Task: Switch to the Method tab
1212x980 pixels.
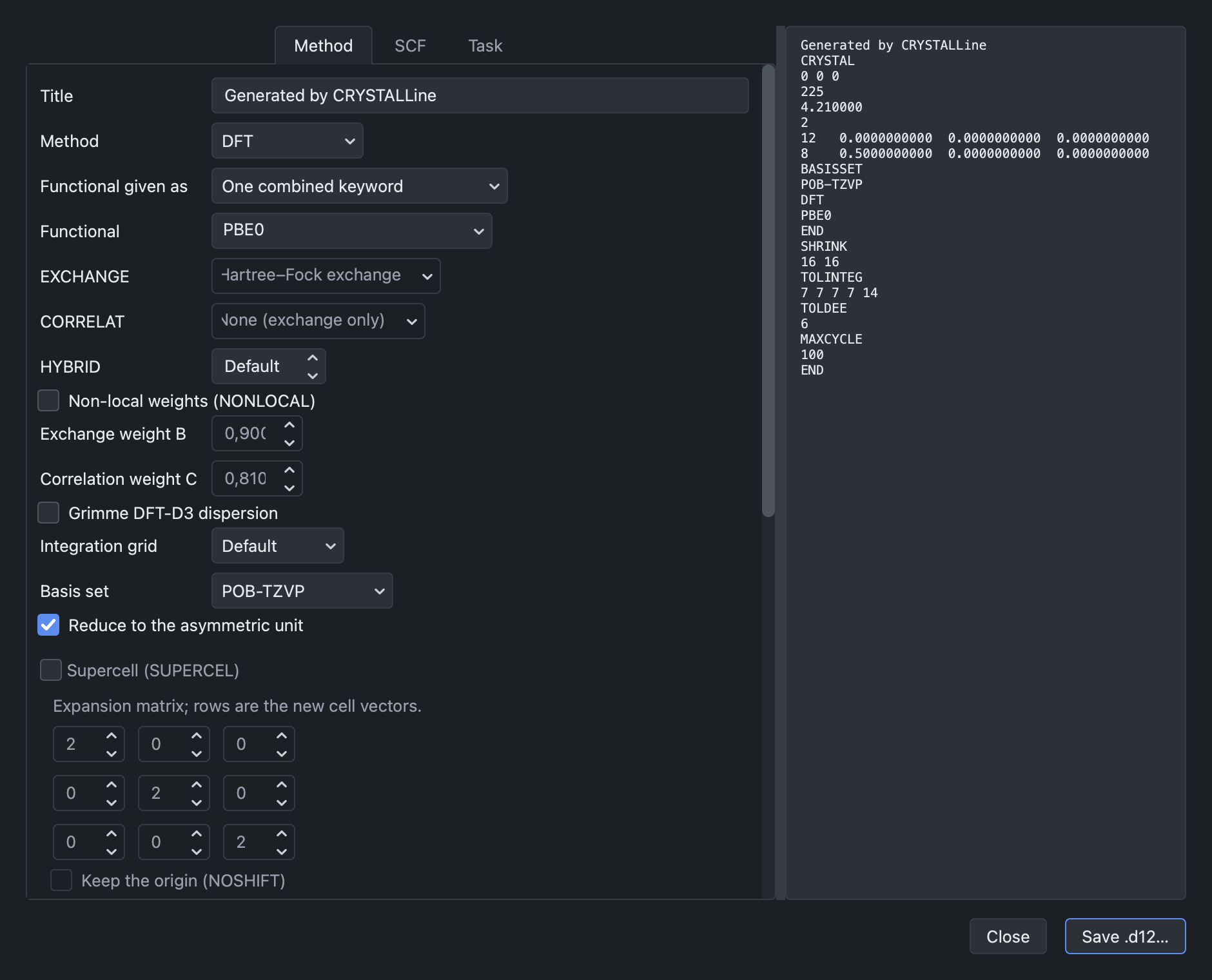Action: pos(324,45)
